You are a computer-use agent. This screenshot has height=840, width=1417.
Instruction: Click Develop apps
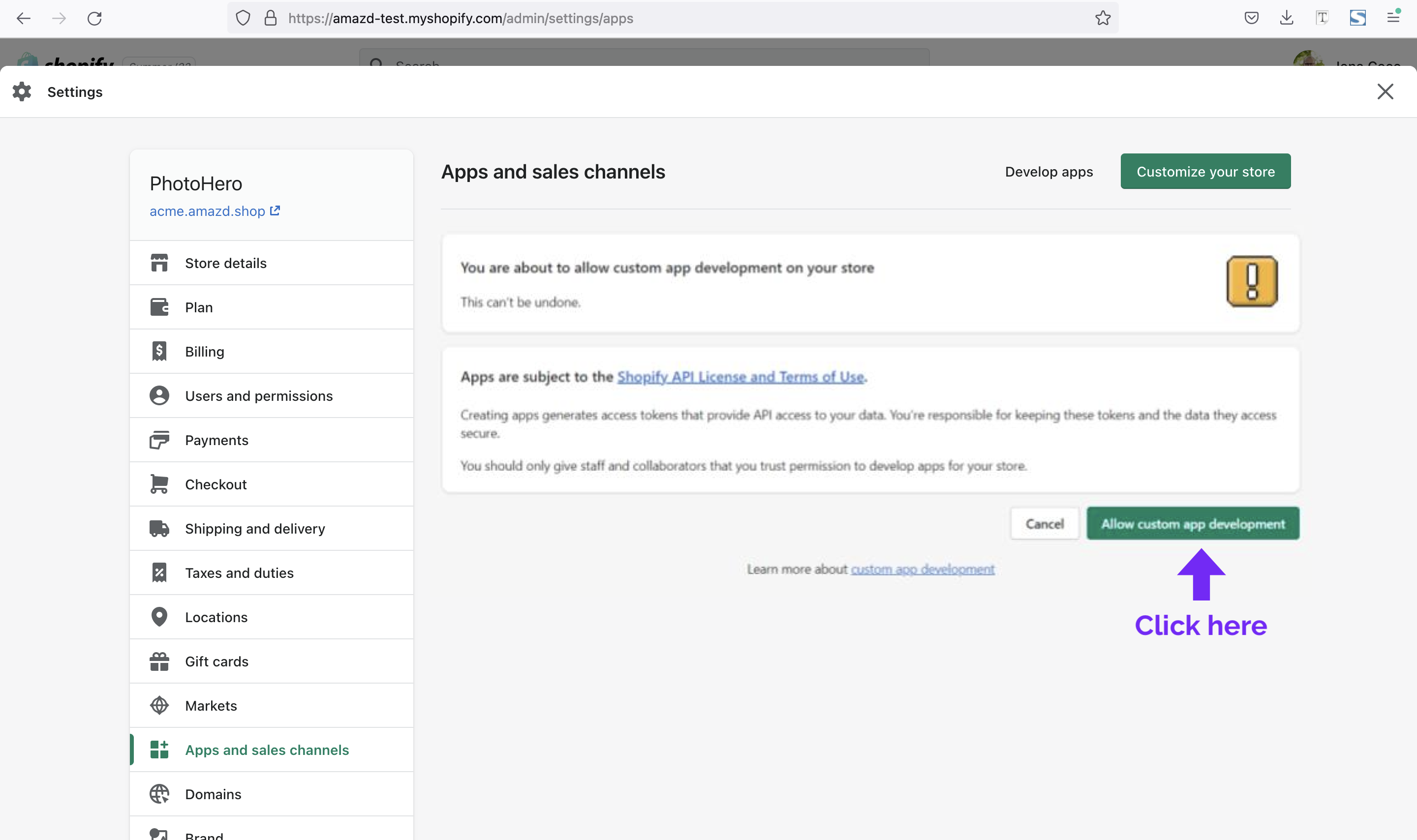click(1048, 172)
